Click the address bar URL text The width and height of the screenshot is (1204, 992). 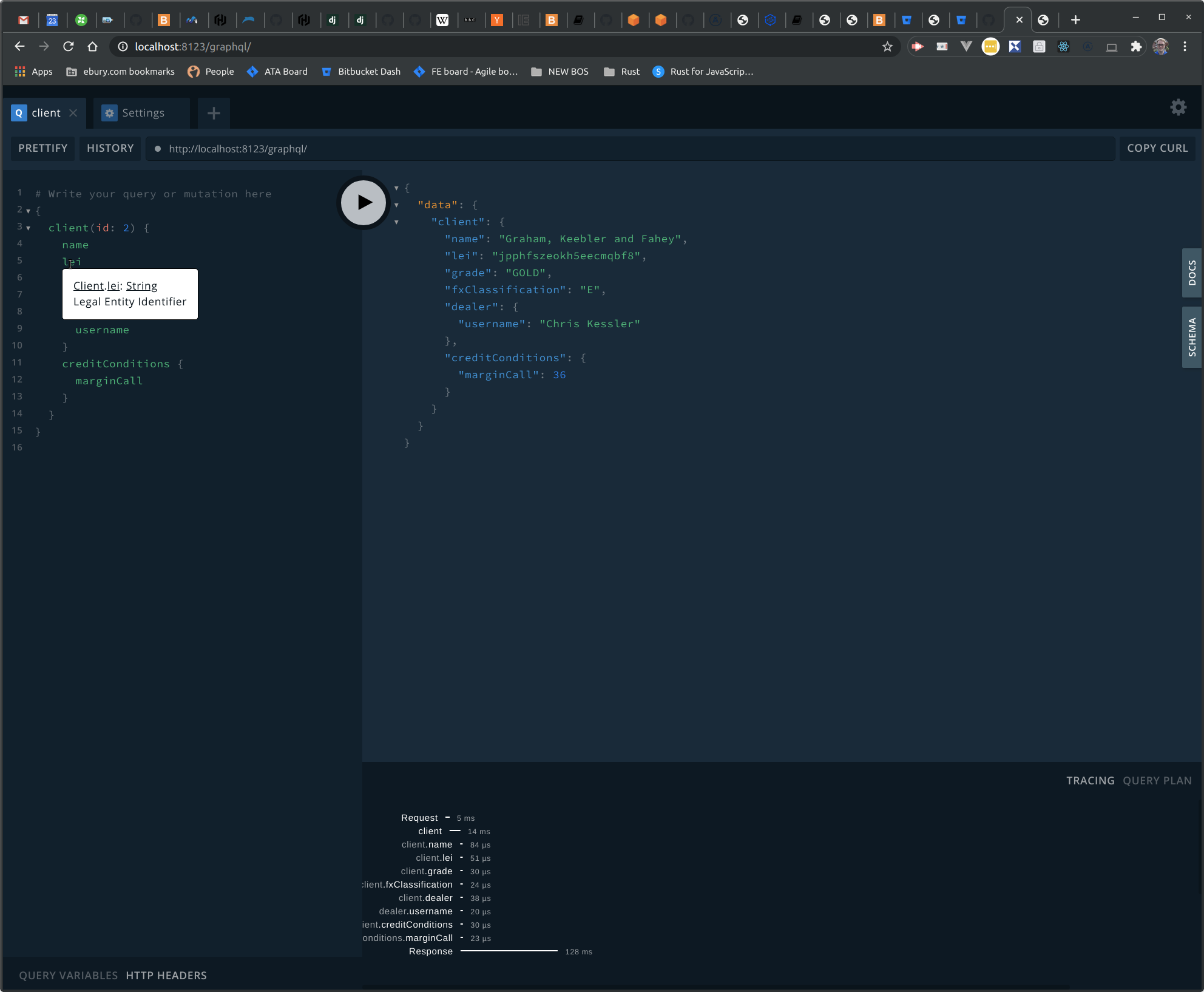(x=192, y=47)
